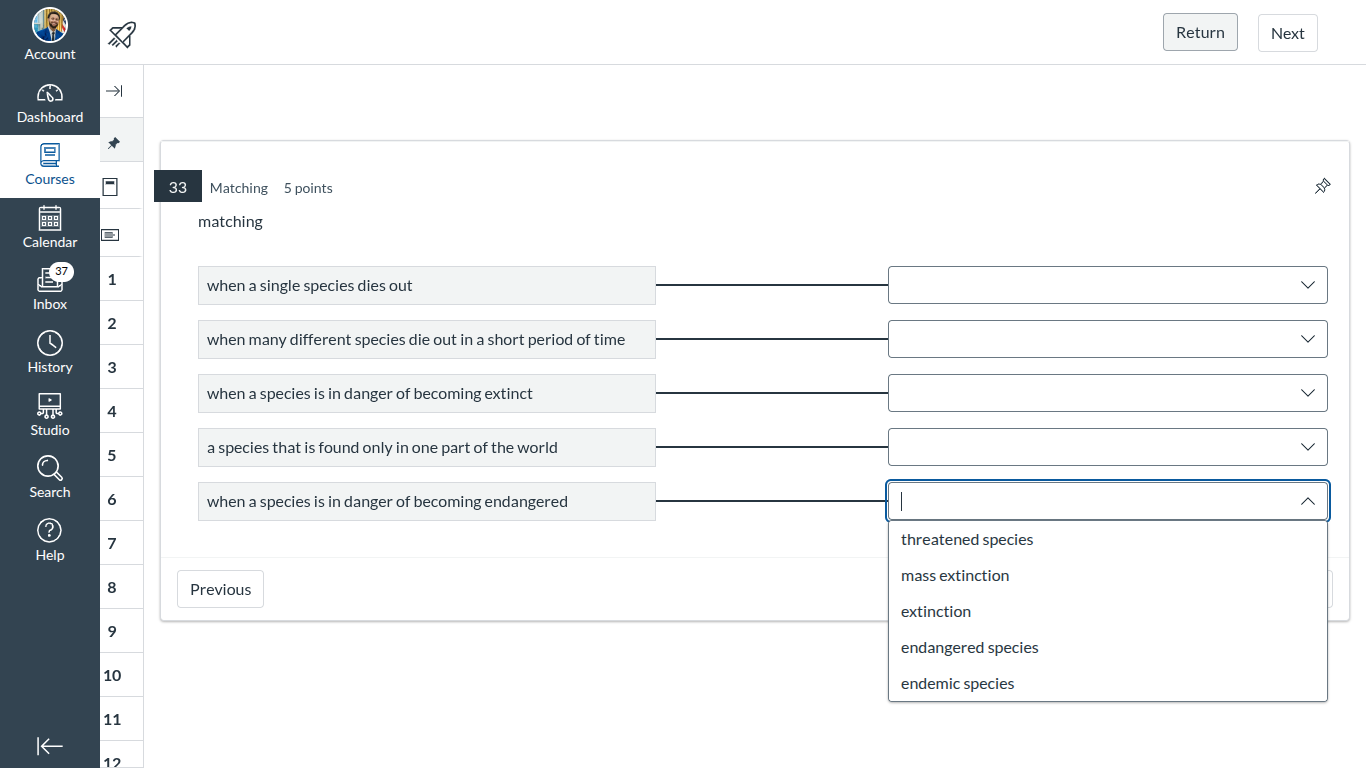Jump to question 7 in the navigator
1366x768 pixels.
[x=112, y=543]
